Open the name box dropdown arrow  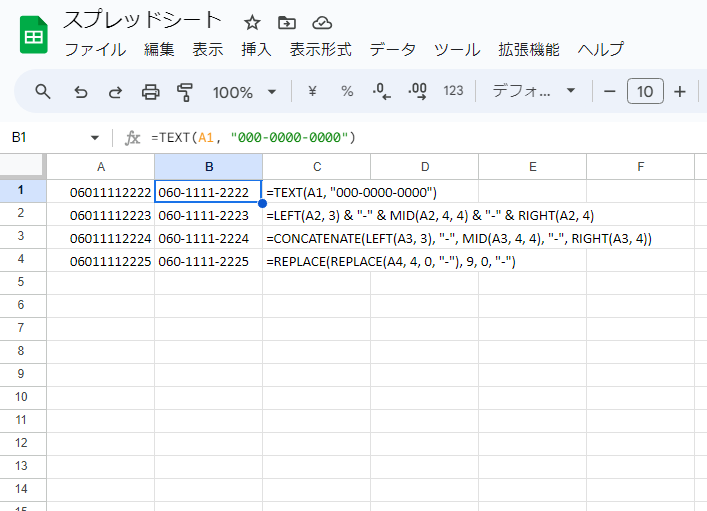pyautogui.click(x=95, y=138)
